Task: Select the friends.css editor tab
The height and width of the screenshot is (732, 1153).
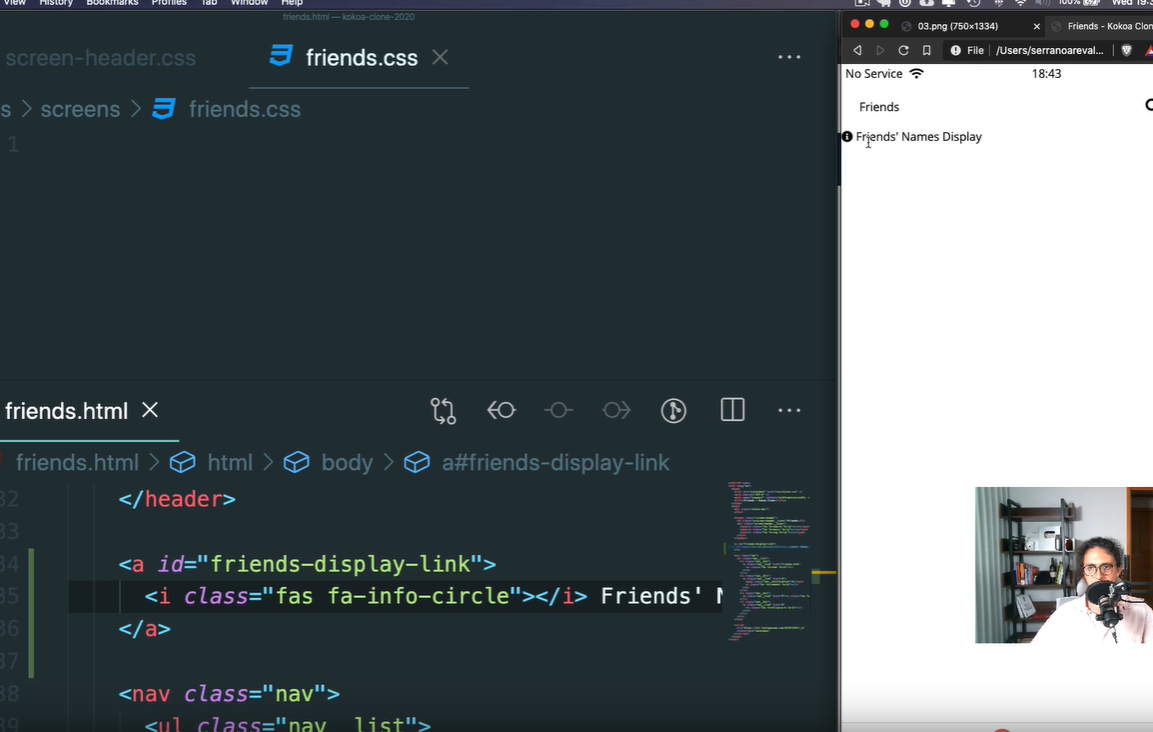Action: (359, 57)
